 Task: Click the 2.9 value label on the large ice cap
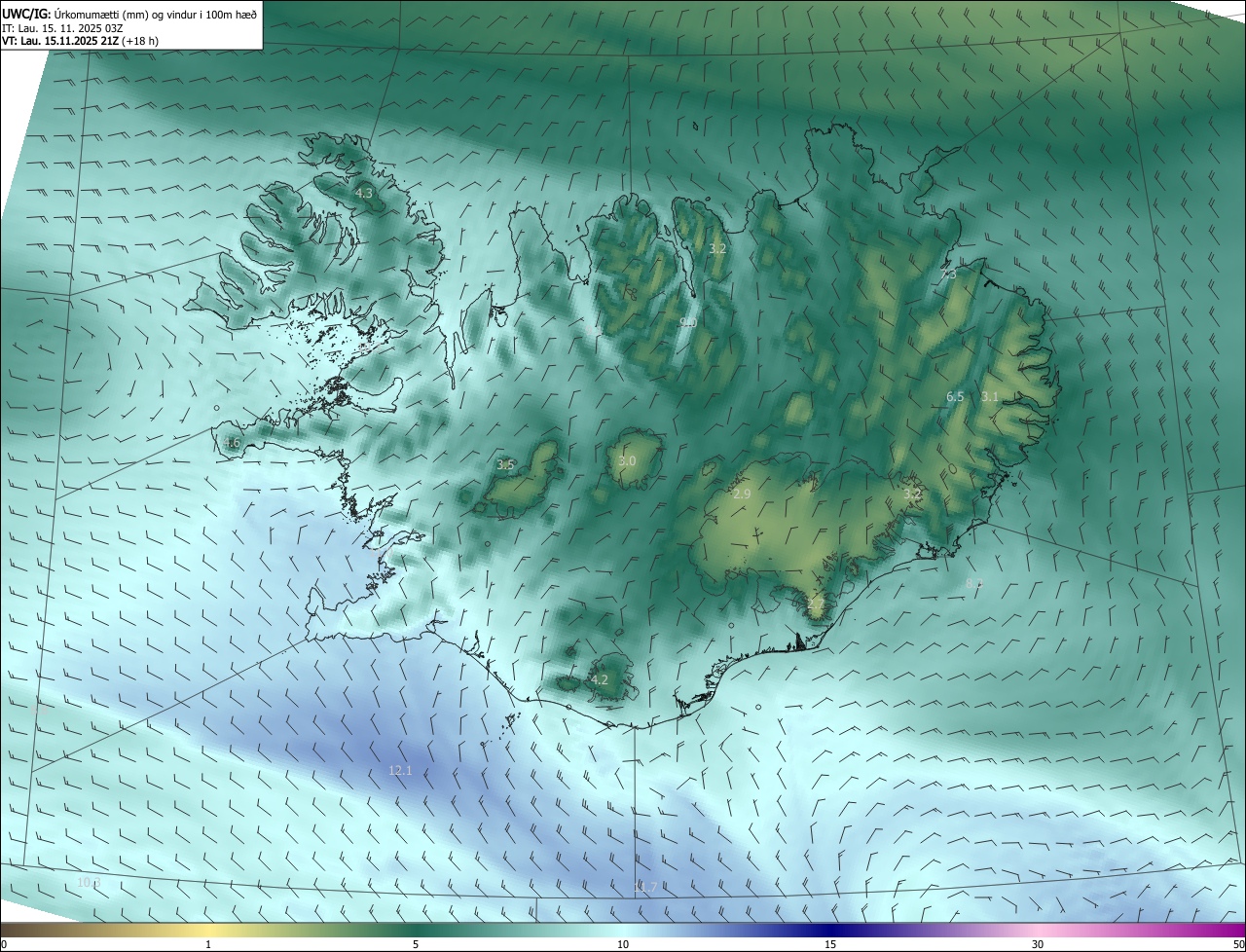tap(742, 494)
